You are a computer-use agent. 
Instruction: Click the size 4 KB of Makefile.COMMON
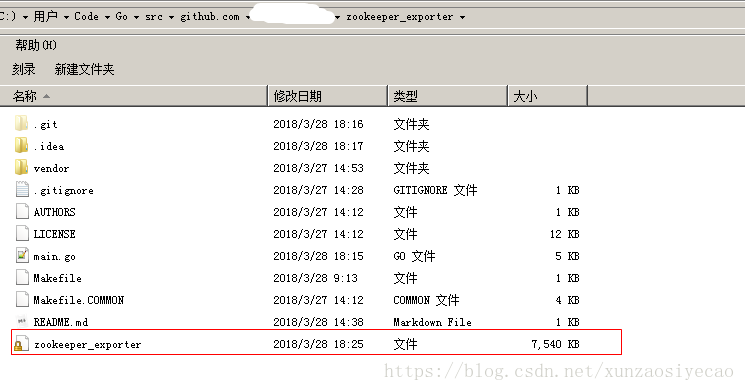click(x=567, y=300)
